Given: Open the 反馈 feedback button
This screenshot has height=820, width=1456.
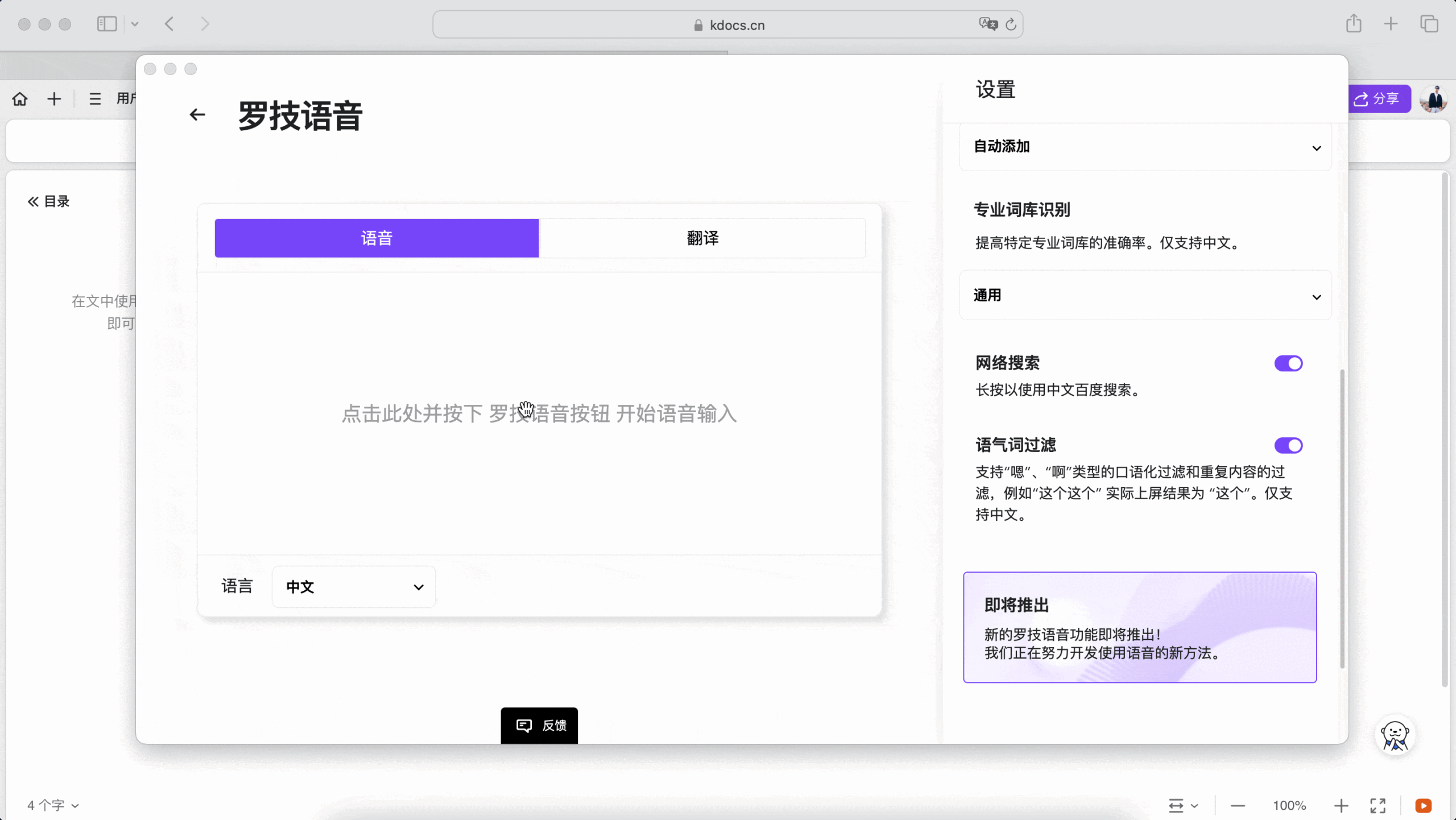Looking at the screenshot, I should 539,725.
